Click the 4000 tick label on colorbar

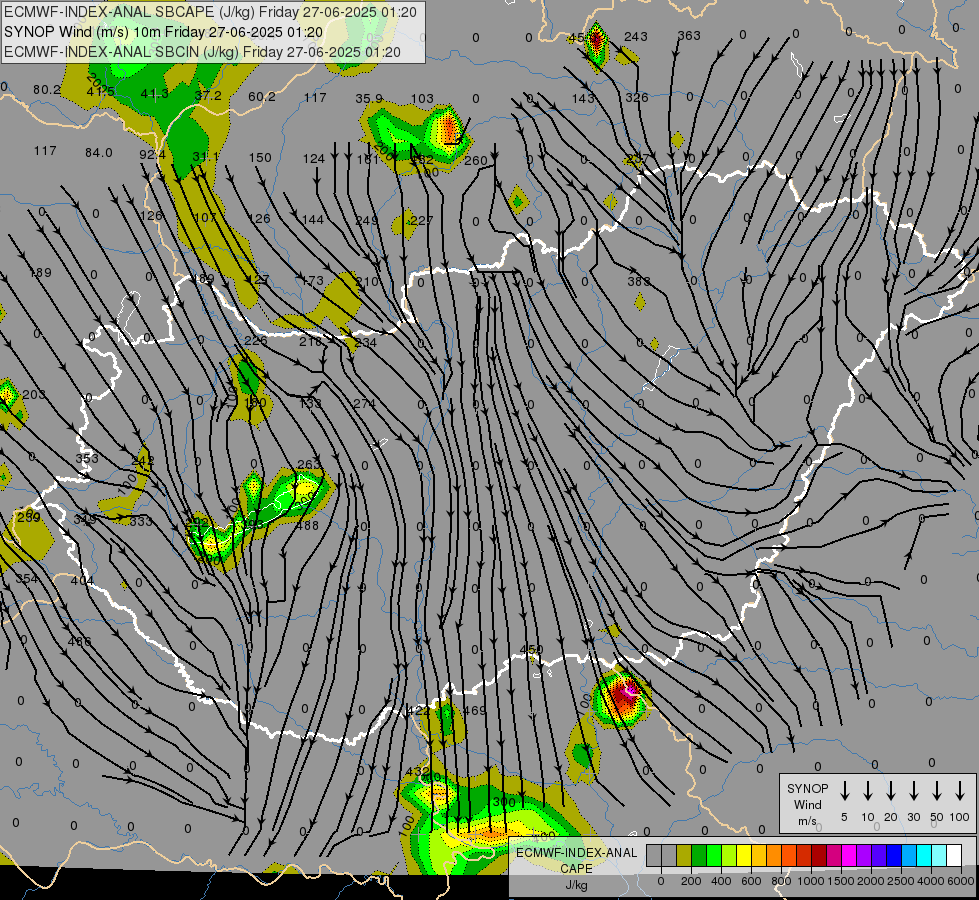(x=931, y=881)
